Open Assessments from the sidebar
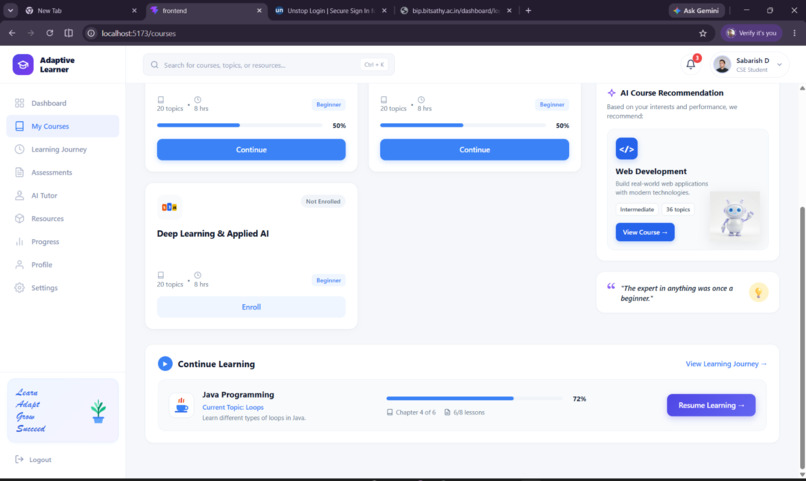Viewport: 806px width, 481px height. (62, 172)
